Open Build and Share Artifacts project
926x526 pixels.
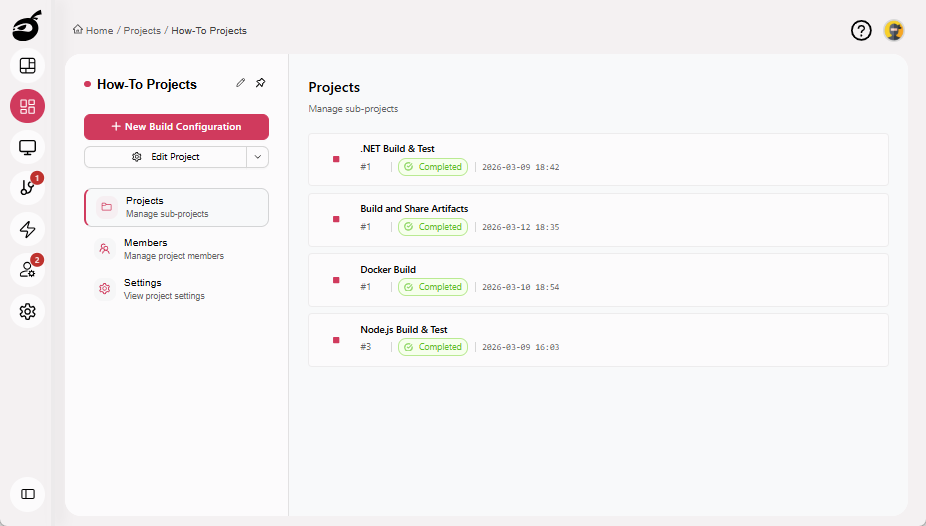pos(598,220)
